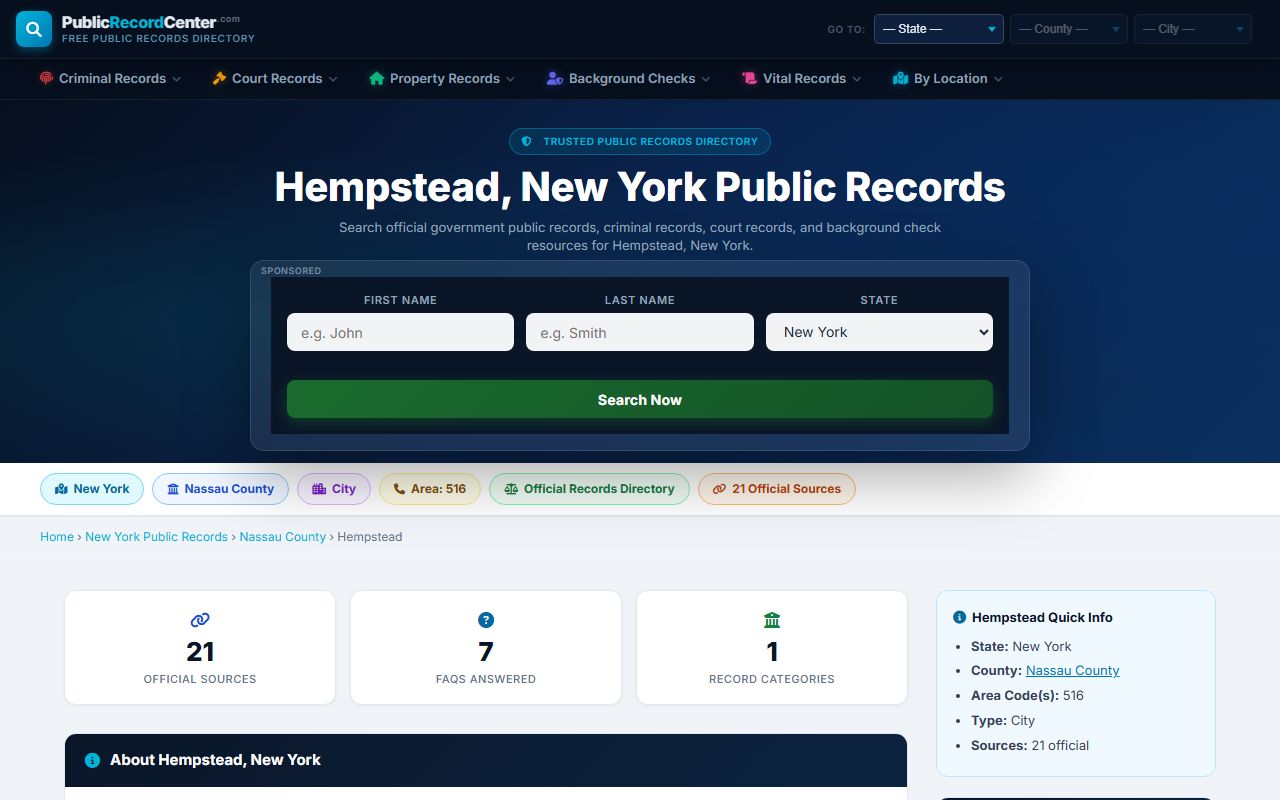Click the "Type: City" quick info line

[1003, 721]
